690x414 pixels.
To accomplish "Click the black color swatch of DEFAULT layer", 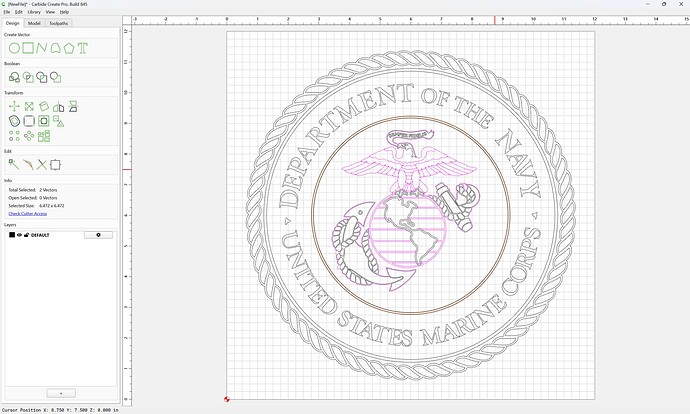I will coord(12,235).
